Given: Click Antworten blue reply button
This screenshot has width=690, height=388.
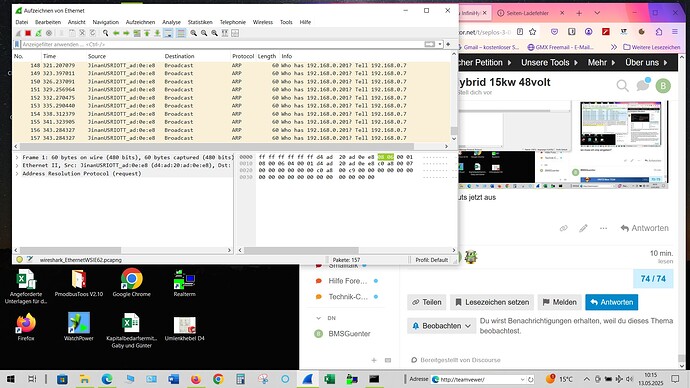Looking at the screenshot, I should 611,302.
